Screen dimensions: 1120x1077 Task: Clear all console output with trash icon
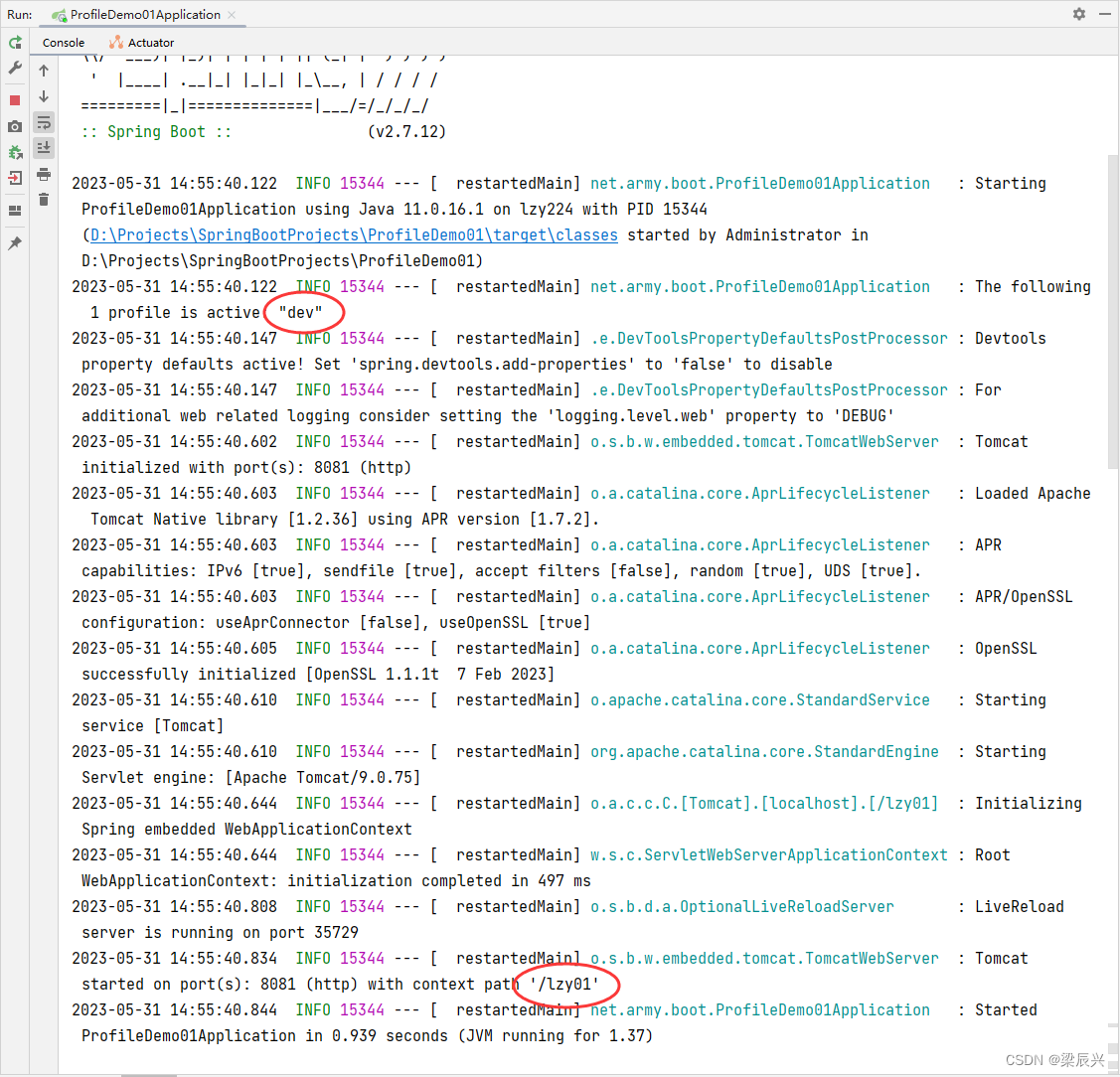44,200
